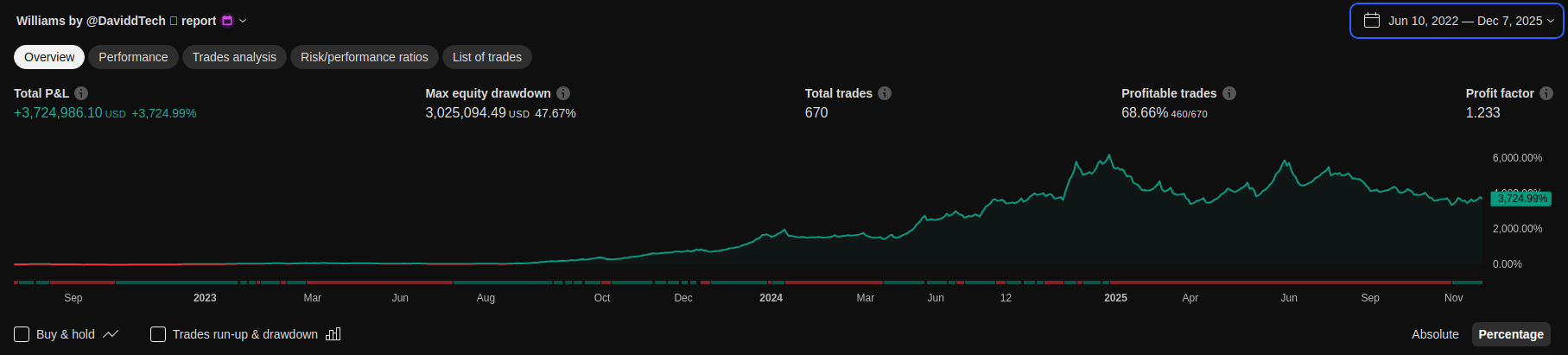Click info icon beside Max equity drawdown
The image size is (1568, 355).
563,93
